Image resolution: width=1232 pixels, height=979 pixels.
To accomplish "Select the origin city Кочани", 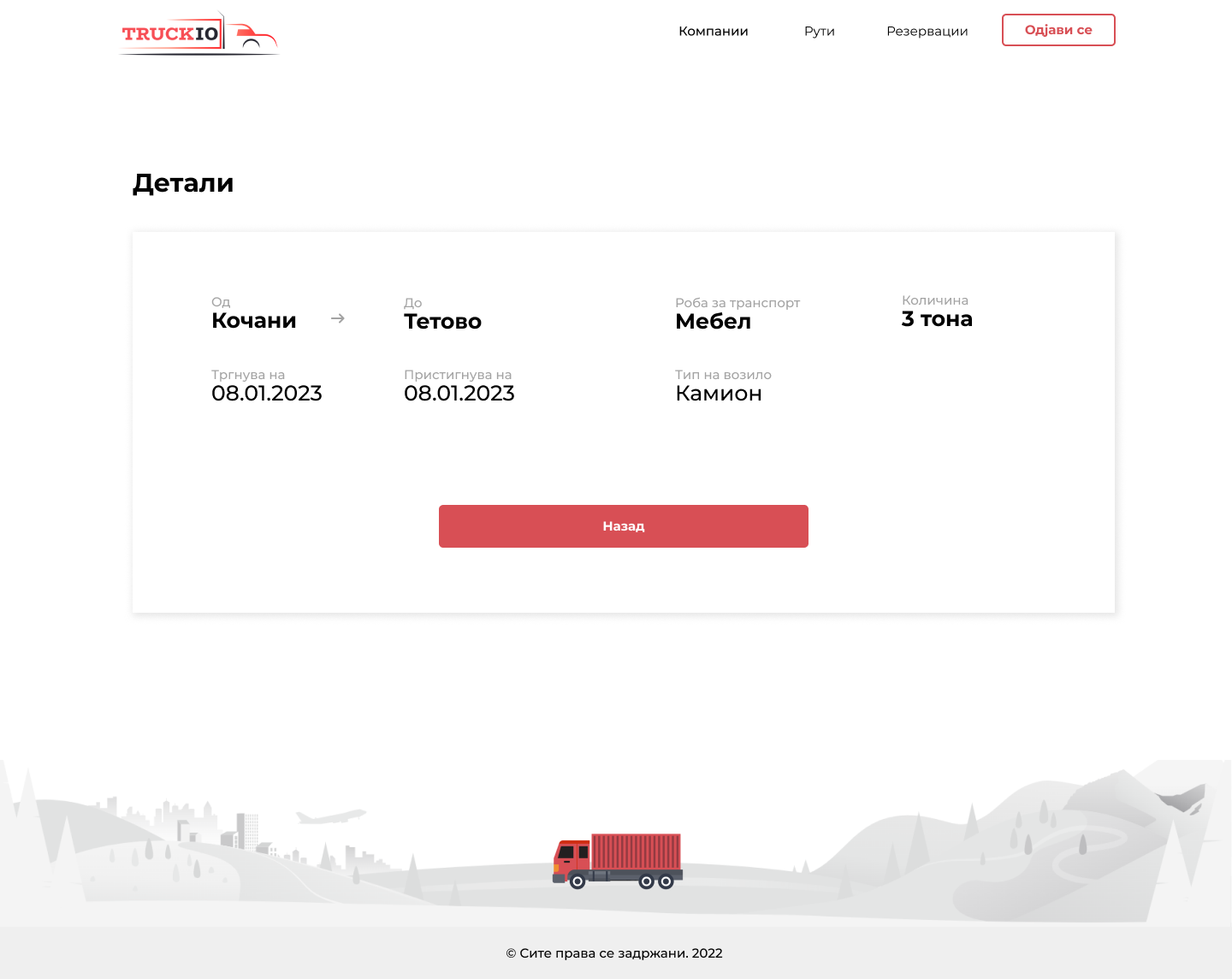I will pos(254,321).
